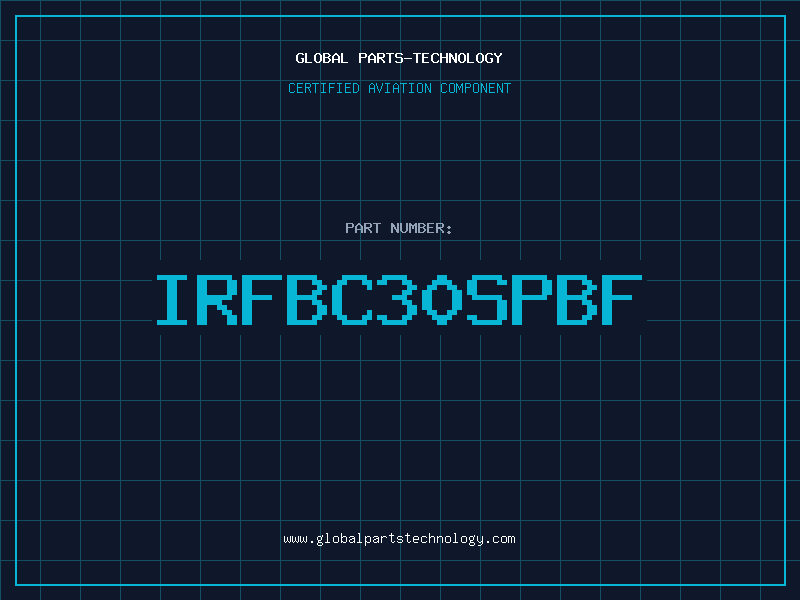The width and height of the screenshot is (800, 600).
Task: Click the GLOBAL PARTS-TECHNOLOGY heading
Action: 399,58
